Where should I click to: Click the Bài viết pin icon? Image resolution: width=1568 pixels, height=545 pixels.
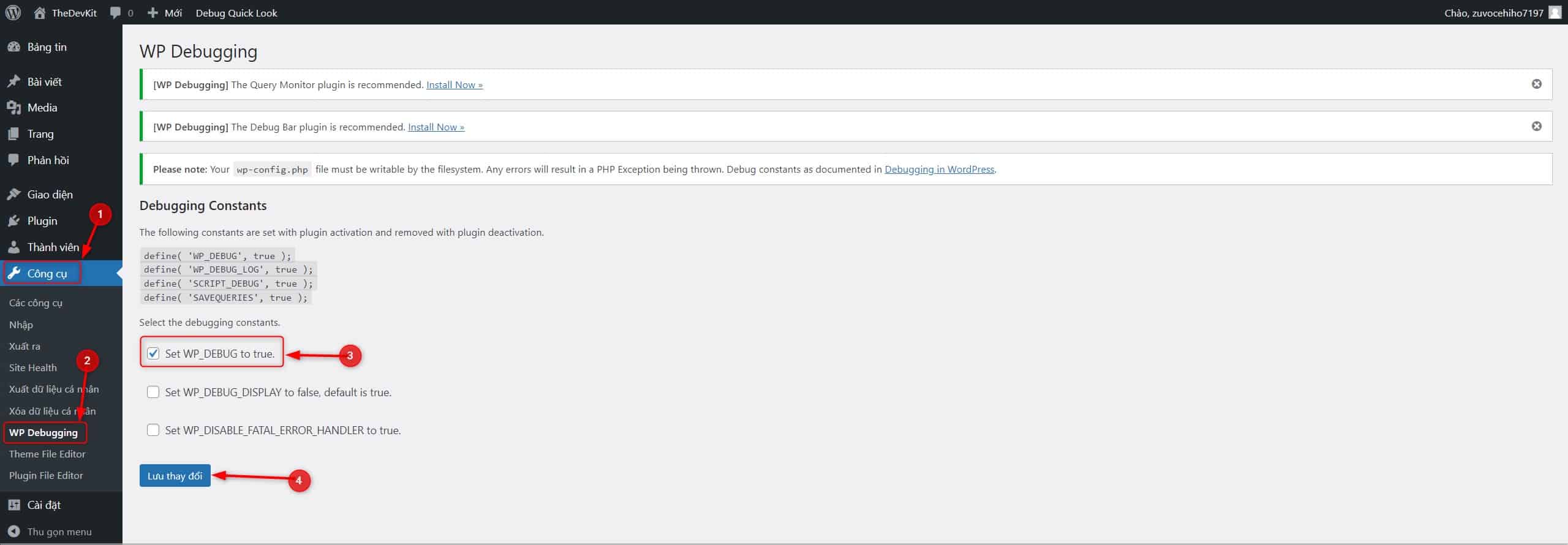13,81
